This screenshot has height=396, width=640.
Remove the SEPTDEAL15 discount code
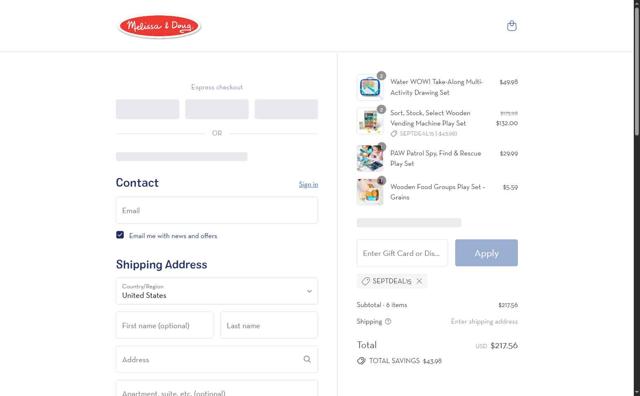(419, 281)
